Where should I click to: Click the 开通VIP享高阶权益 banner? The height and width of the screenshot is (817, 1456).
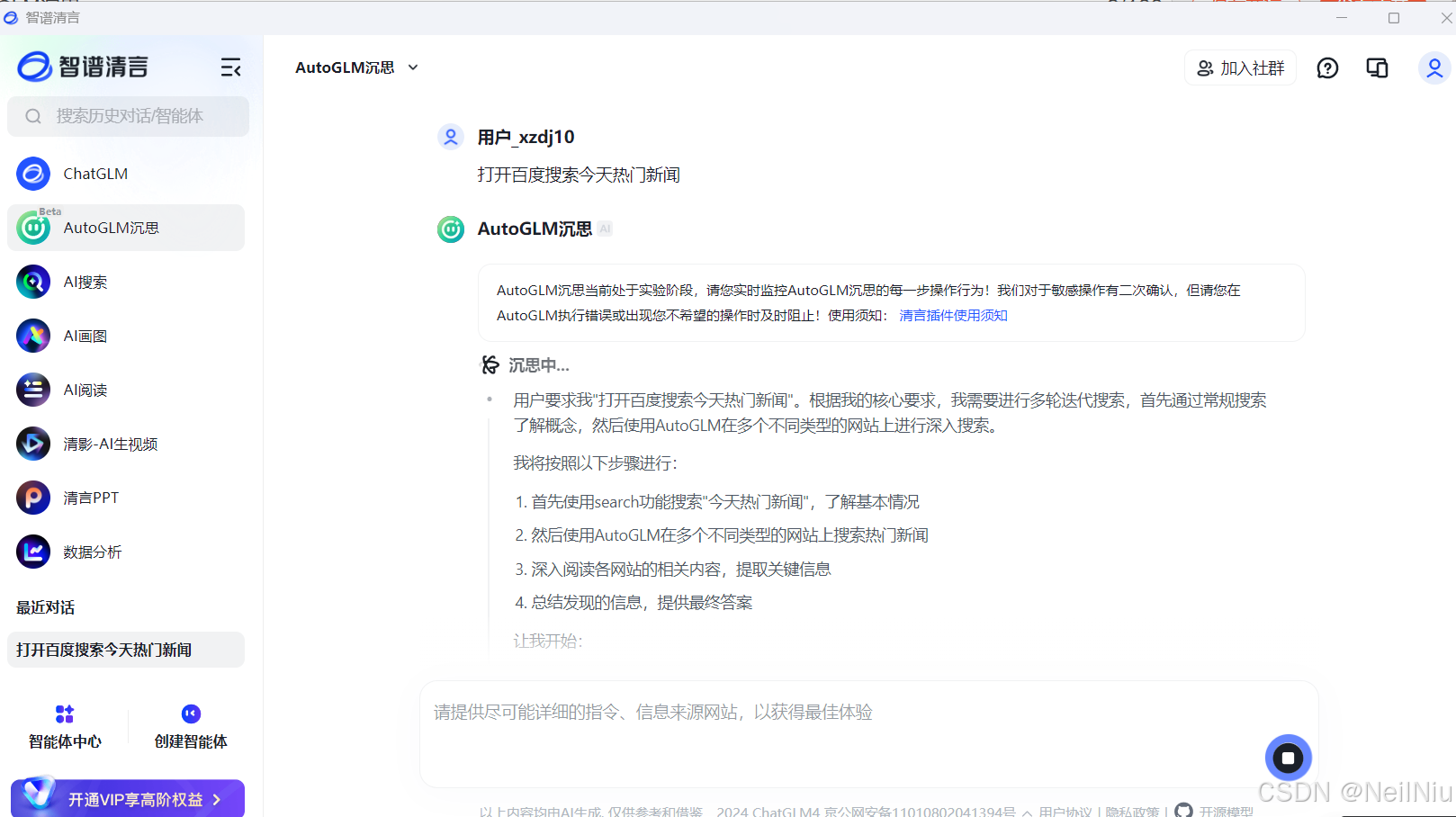128,798
